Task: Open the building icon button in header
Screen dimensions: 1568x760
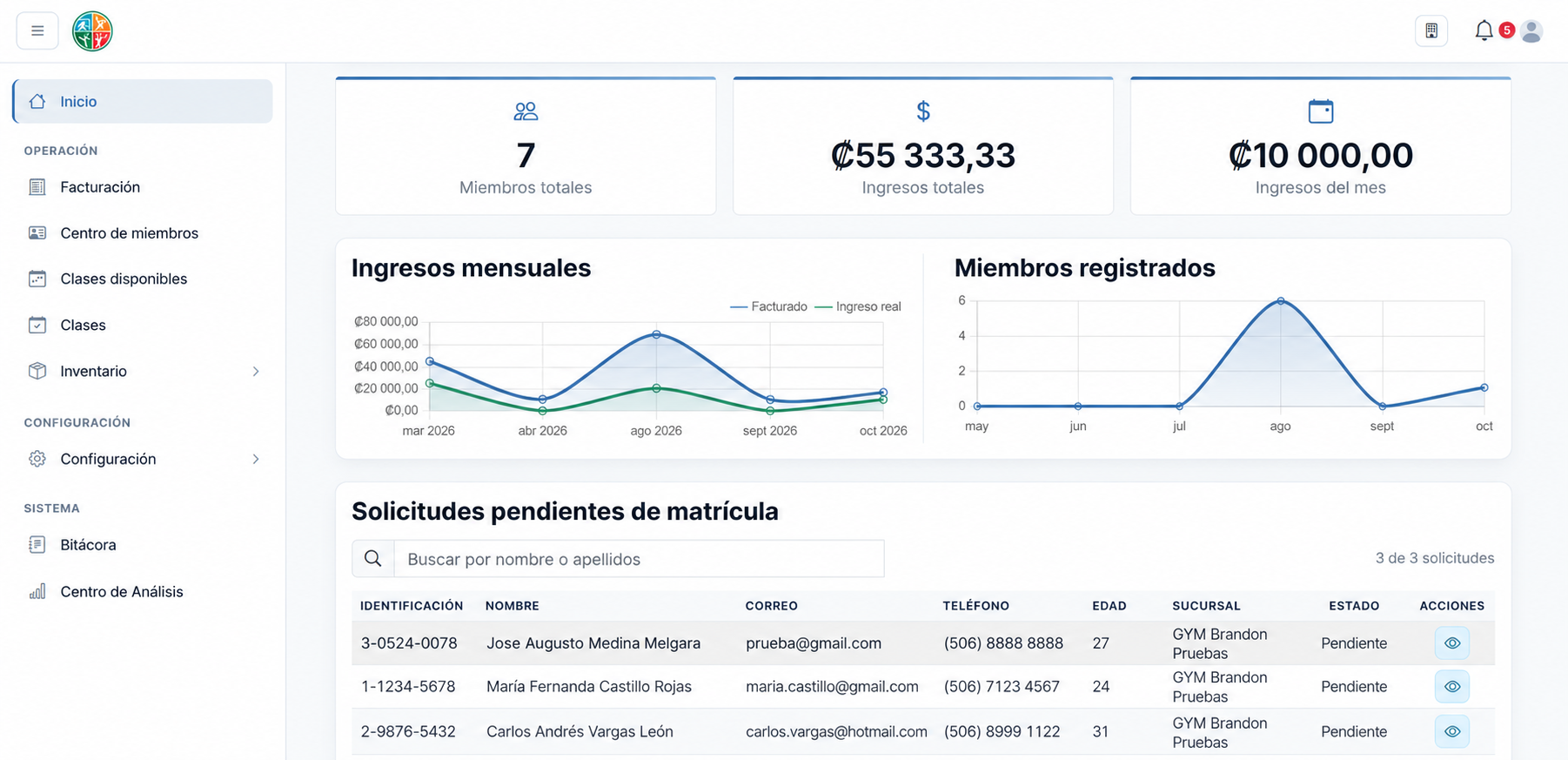Action: [x=1431, y=31]
